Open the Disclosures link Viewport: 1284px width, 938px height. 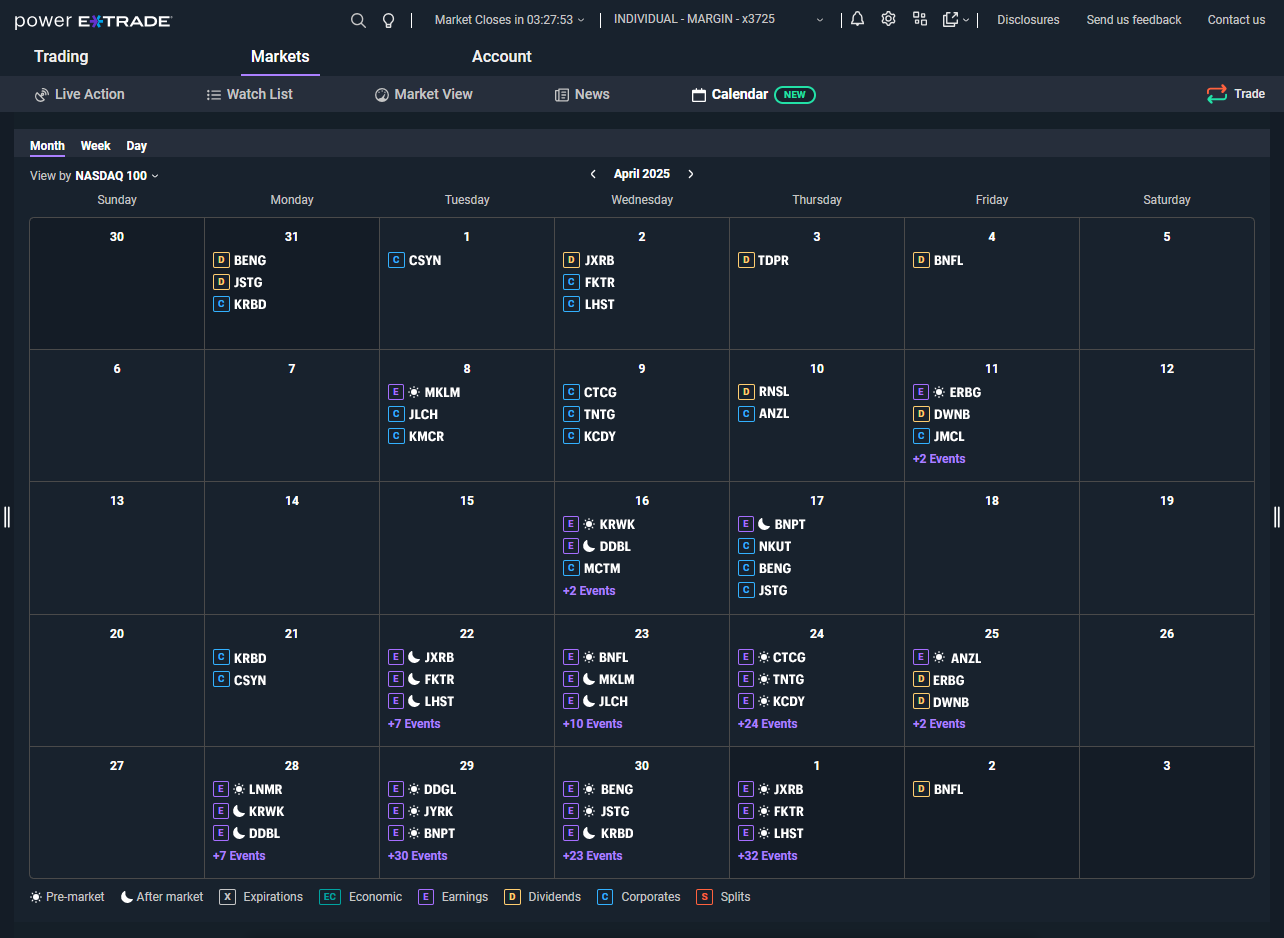point(1028,20)
